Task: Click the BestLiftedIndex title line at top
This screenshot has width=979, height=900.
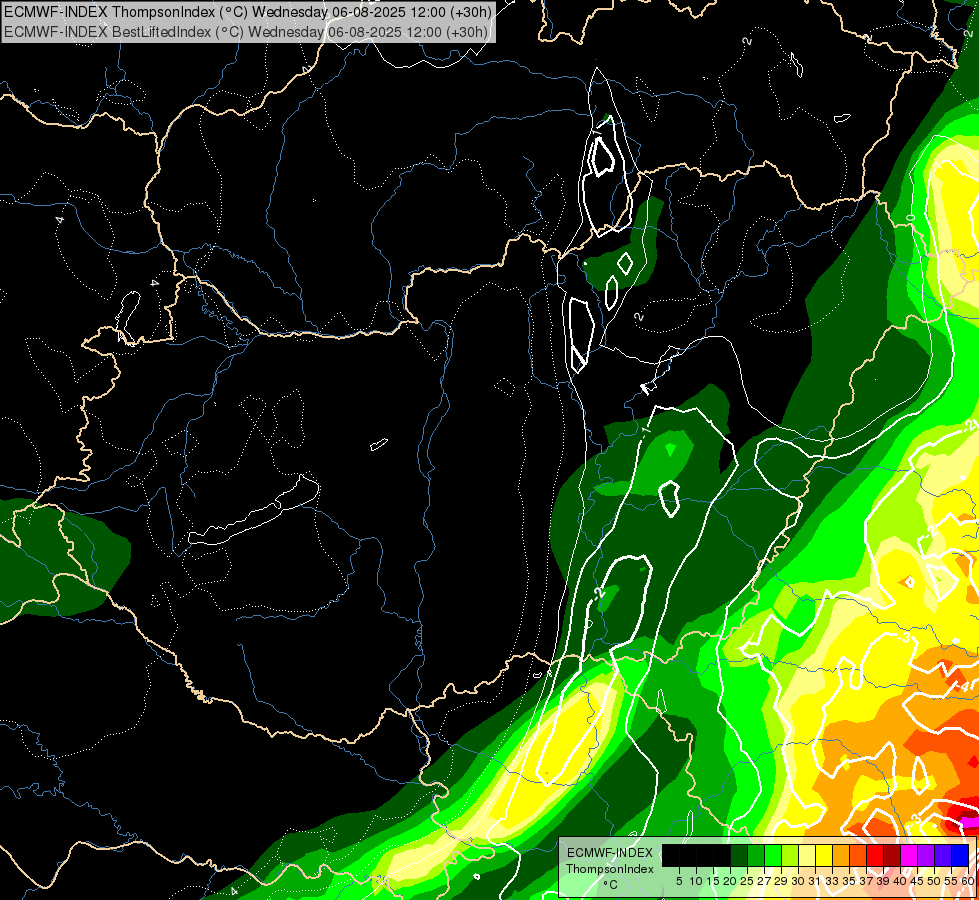Action: tap(245, 31)
